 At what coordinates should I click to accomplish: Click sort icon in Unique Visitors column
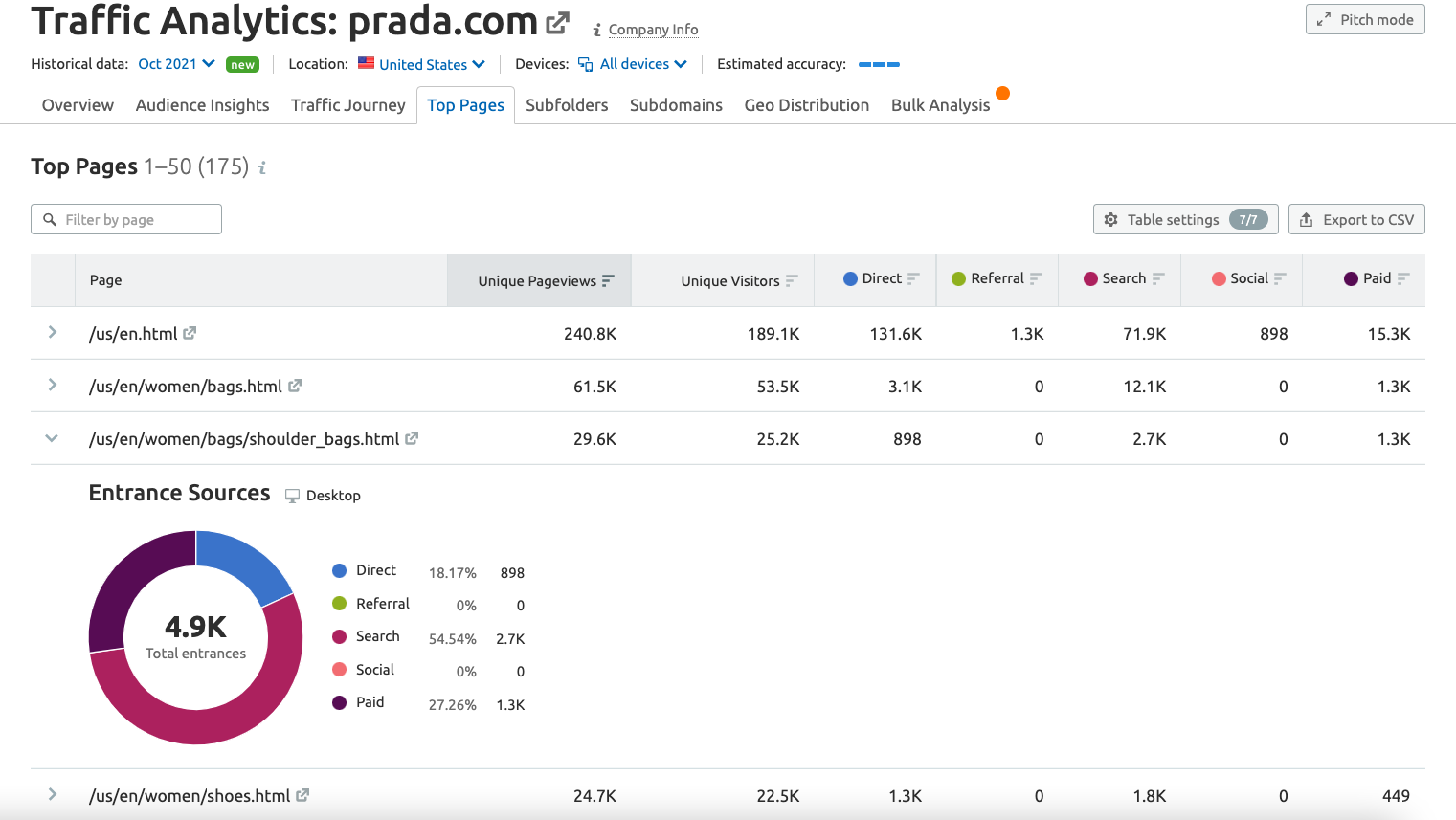click(792, 280)
